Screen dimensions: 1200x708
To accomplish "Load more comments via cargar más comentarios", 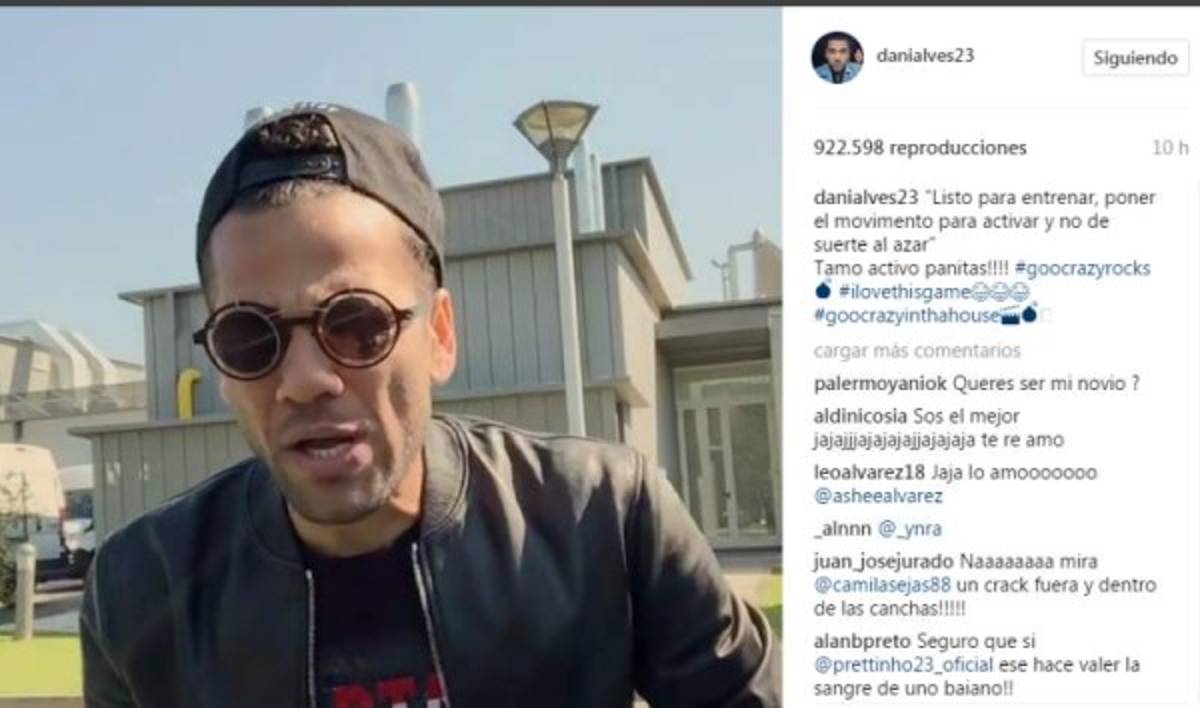I will [x=917, y=351].
